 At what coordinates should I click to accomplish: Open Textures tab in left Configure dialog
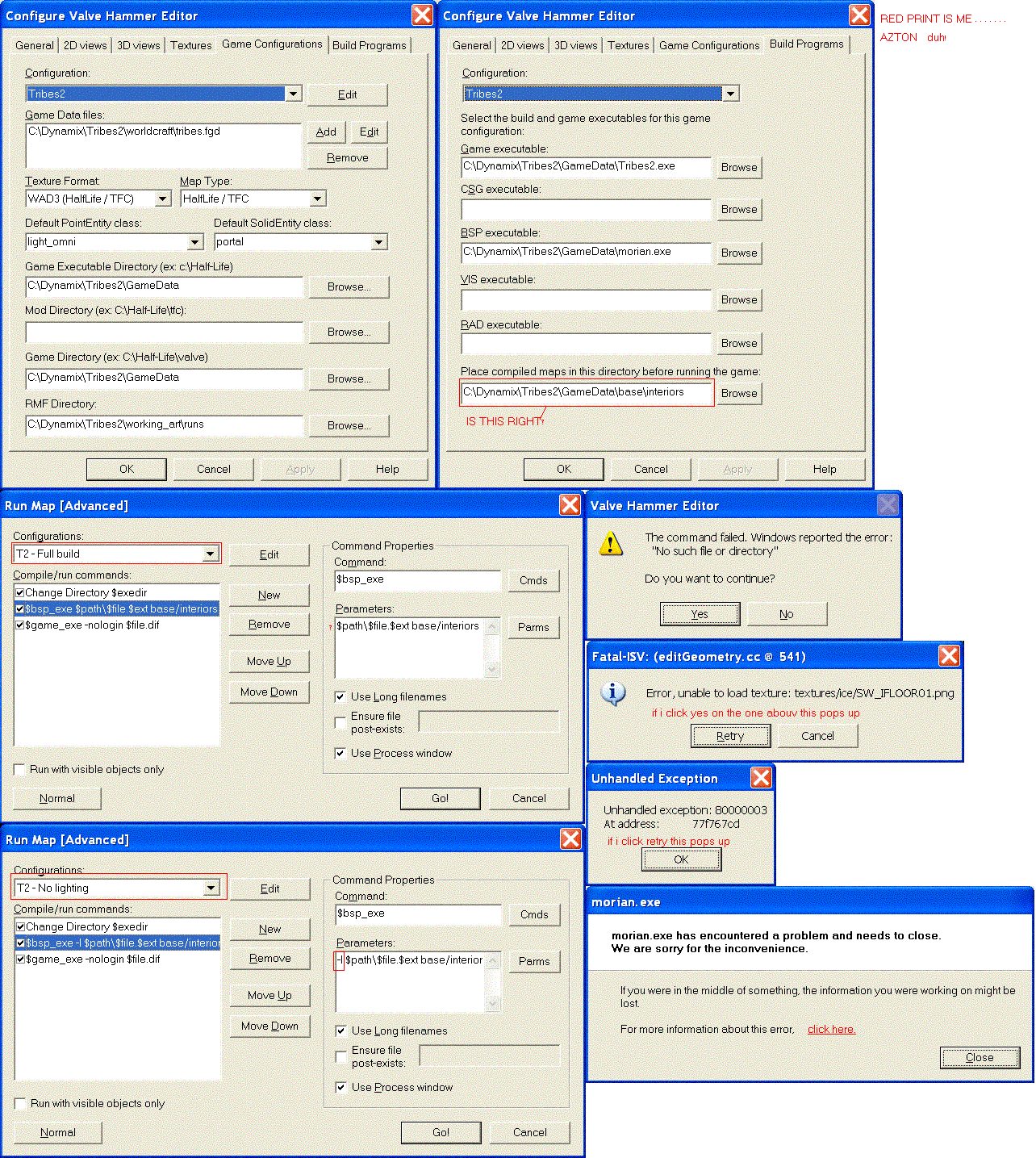[191, 45]
